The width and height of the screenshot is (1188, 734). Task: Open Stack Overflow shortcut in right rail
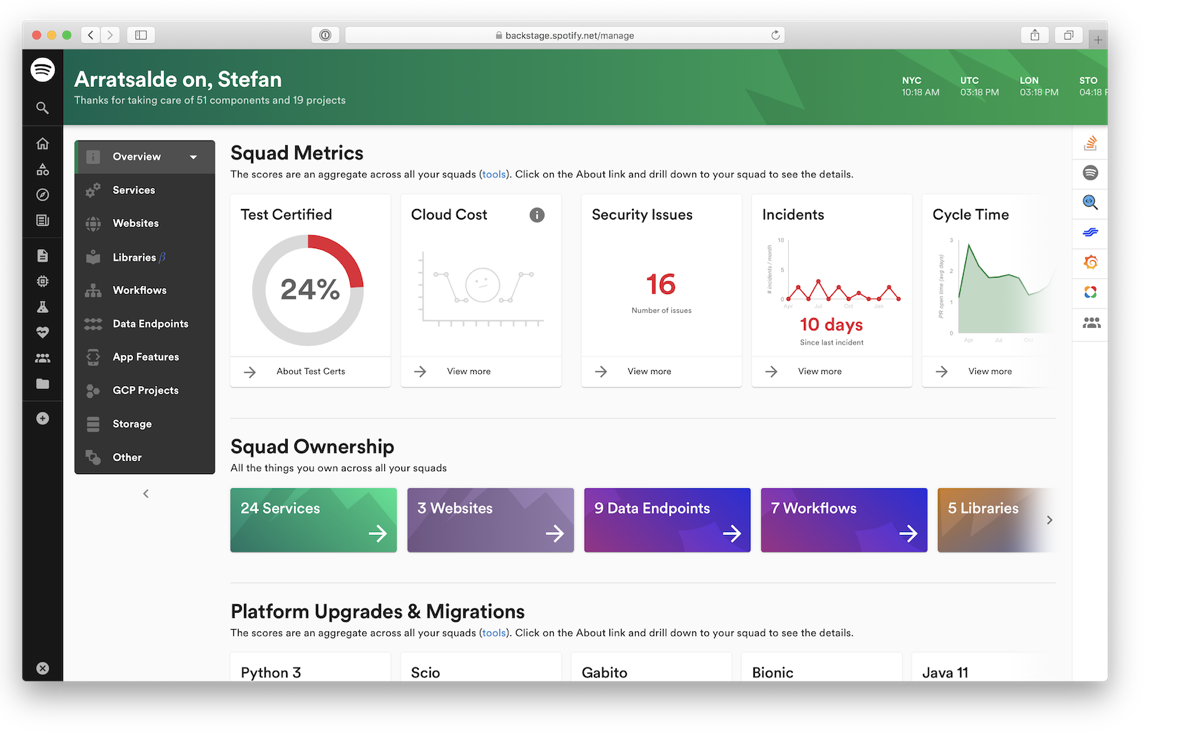pyautogui.click(x=1090, y=143)
